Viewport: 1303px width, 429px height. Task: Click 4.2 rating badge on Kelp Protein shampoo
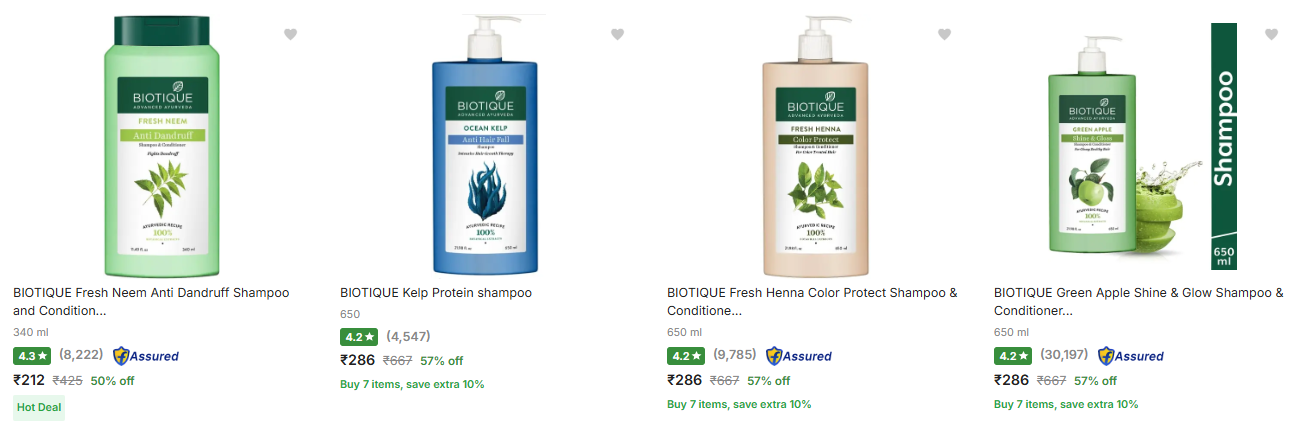pos(359,336)
